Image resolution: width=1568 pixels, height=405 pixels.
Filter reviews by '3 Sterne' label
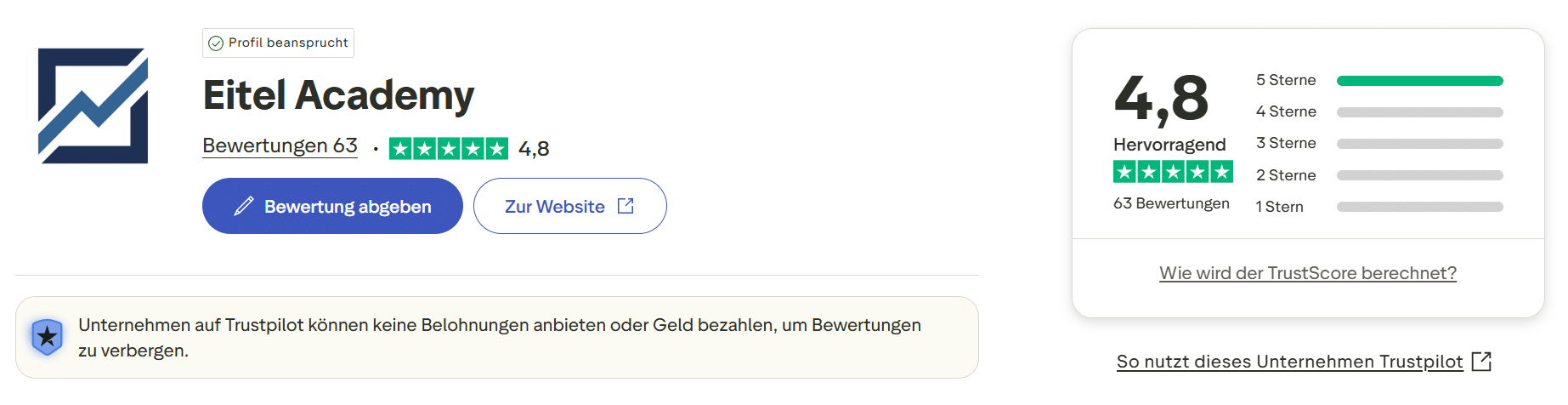tap(1286, 143)
